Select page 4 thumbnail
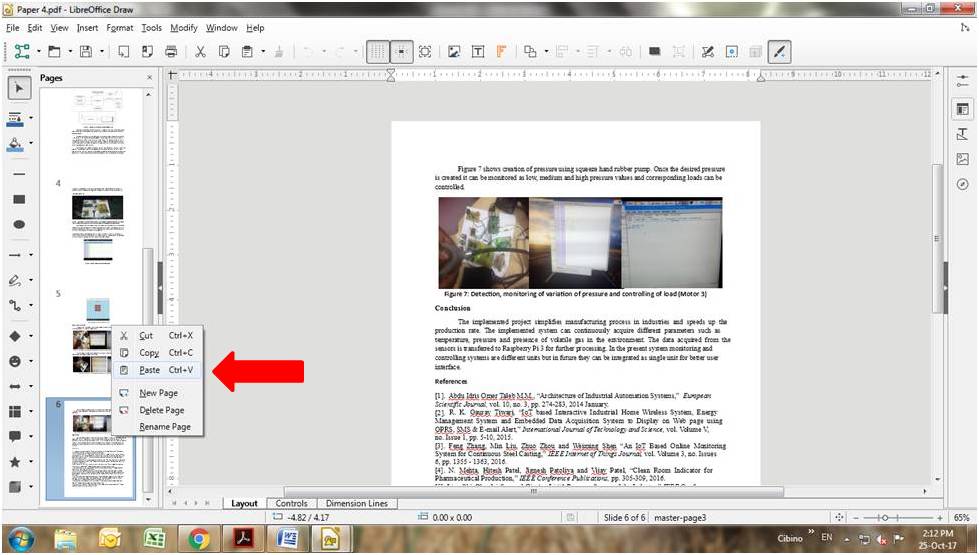The height and width of the screenshot is (555, 979). (x=97, y=225)
